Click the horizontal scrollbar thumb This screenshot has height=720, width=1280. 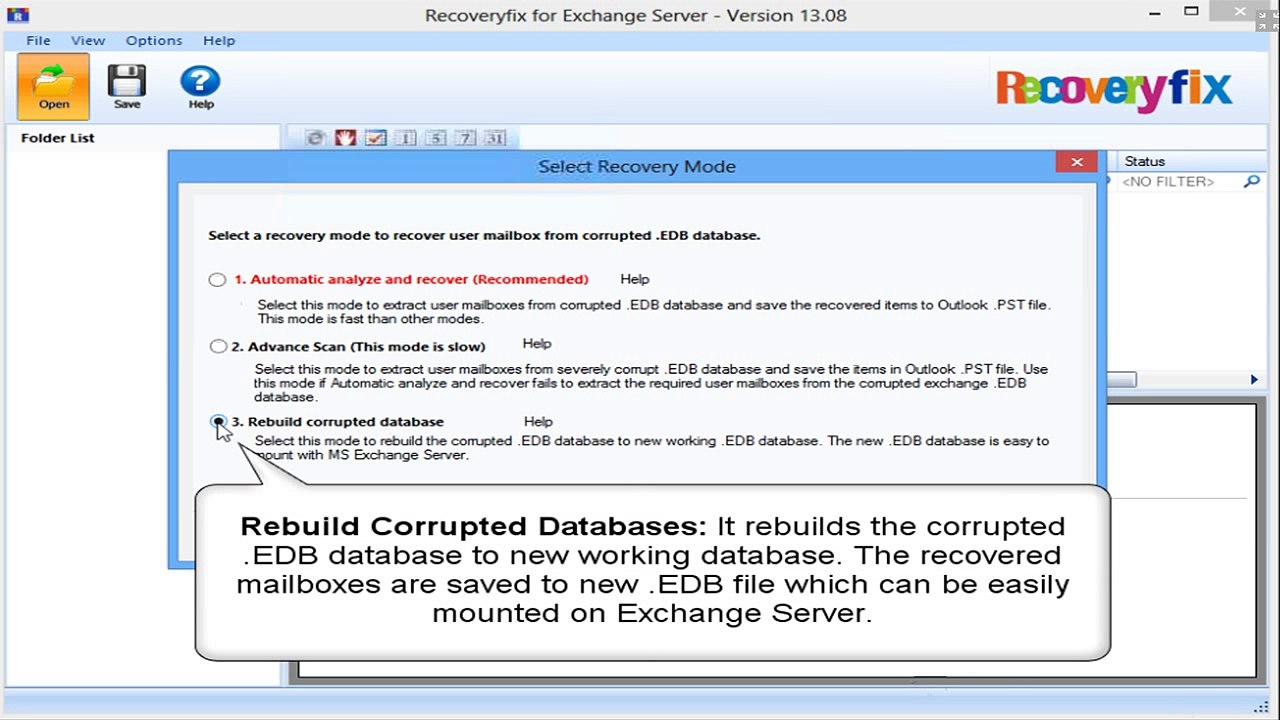(x=1121, y=380)
